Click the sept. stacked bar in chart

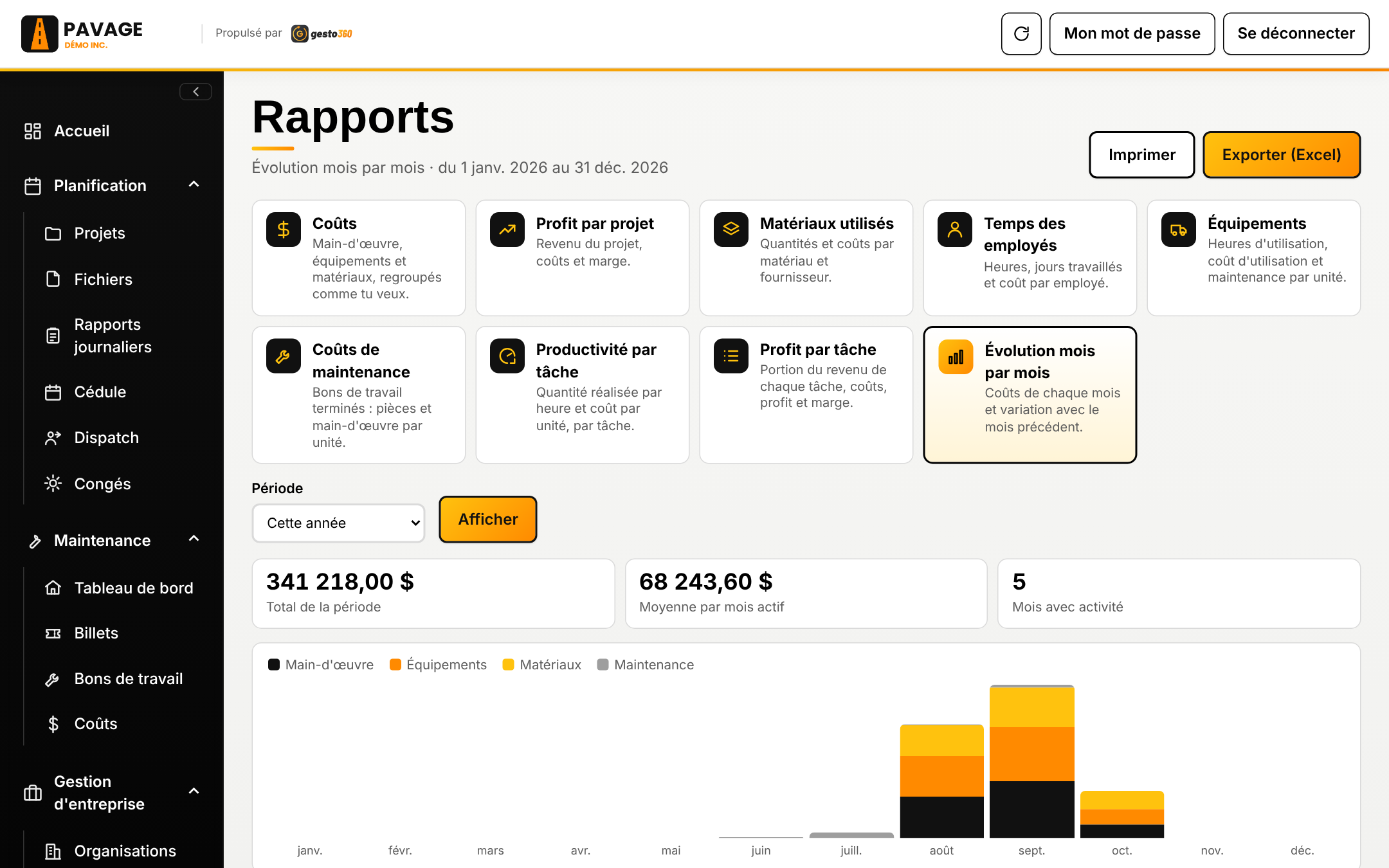point(1031,761)
